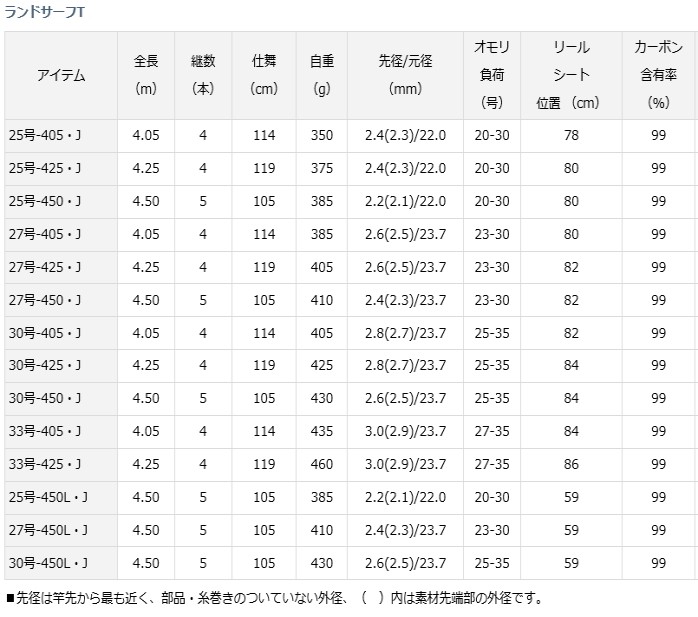Select the 仕舞 (cm) column header

(x=264, y=75)
